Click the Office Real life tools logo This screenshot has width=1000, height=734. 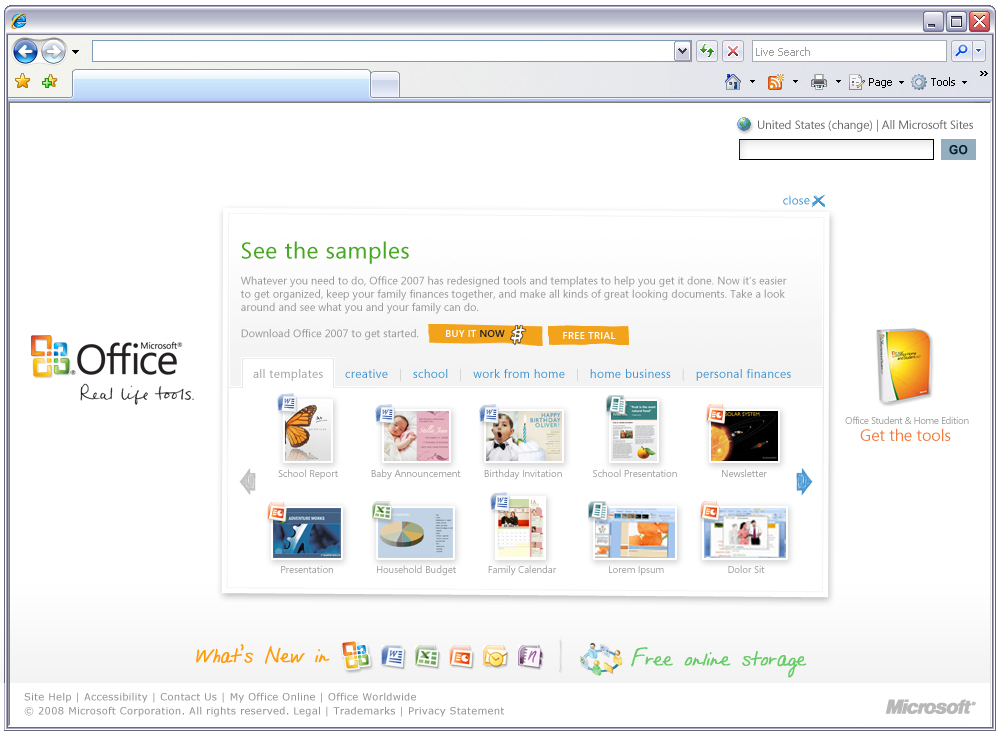point(112,369)
